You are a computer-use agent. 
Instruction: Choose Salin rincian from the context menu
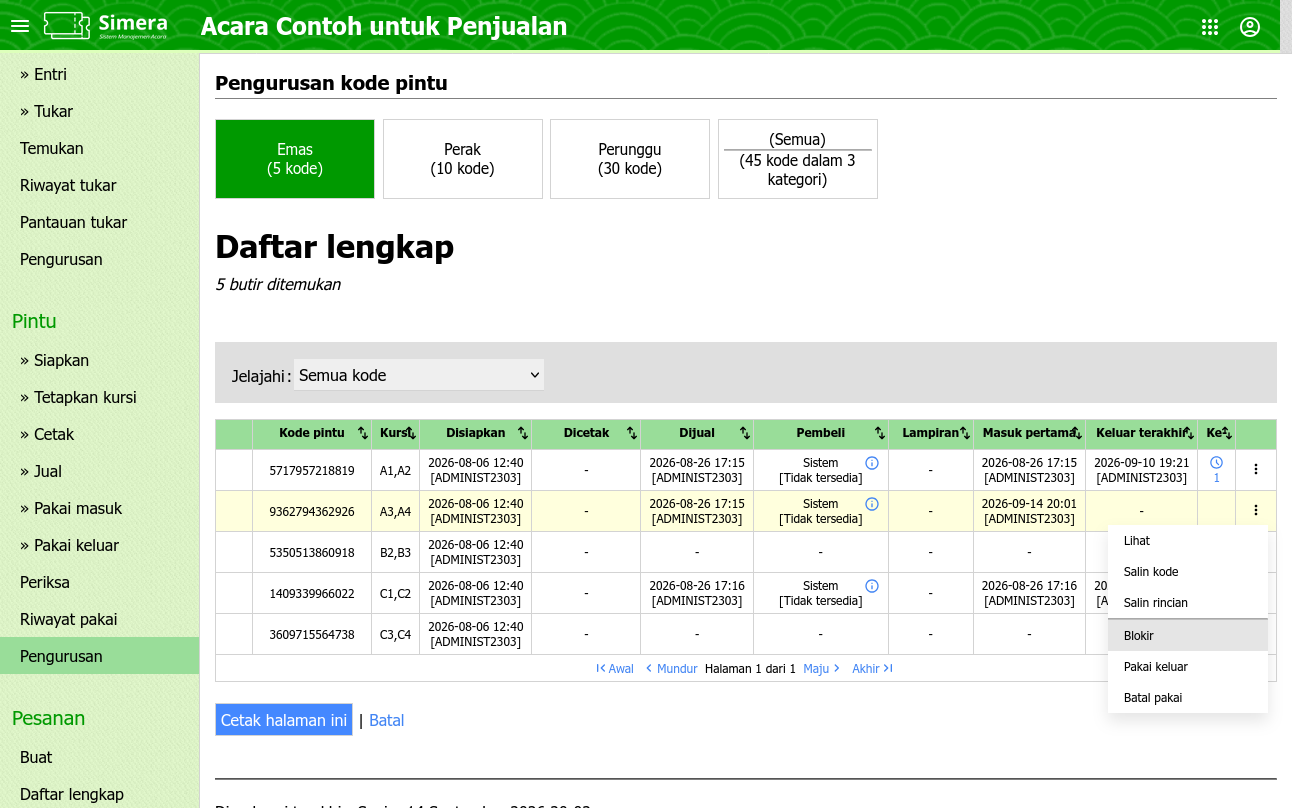click(1188, 603)
